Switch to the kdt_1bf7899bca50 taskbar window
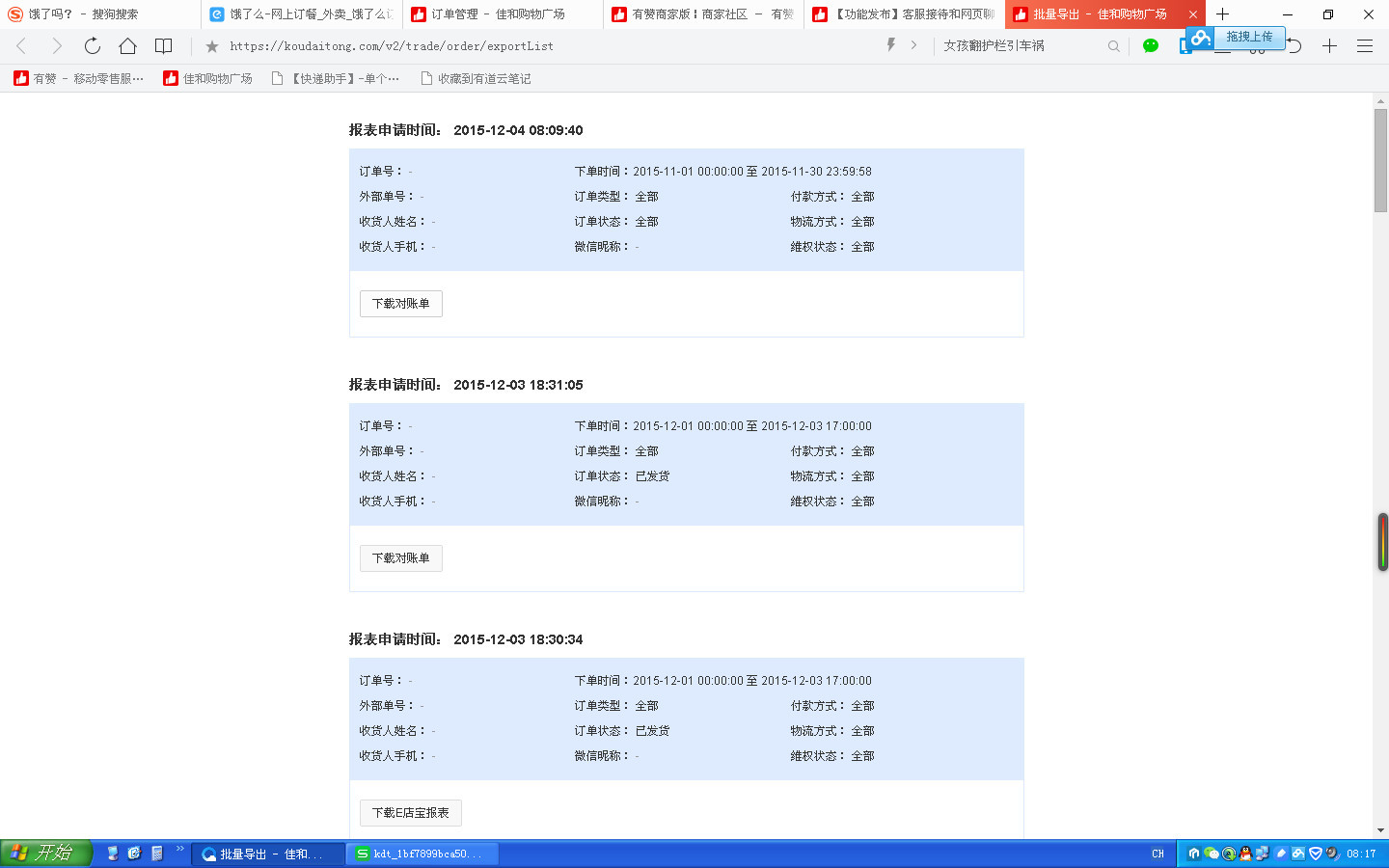Image resolution: width=1389 pixels, height=868 pixels. (422, 854)
